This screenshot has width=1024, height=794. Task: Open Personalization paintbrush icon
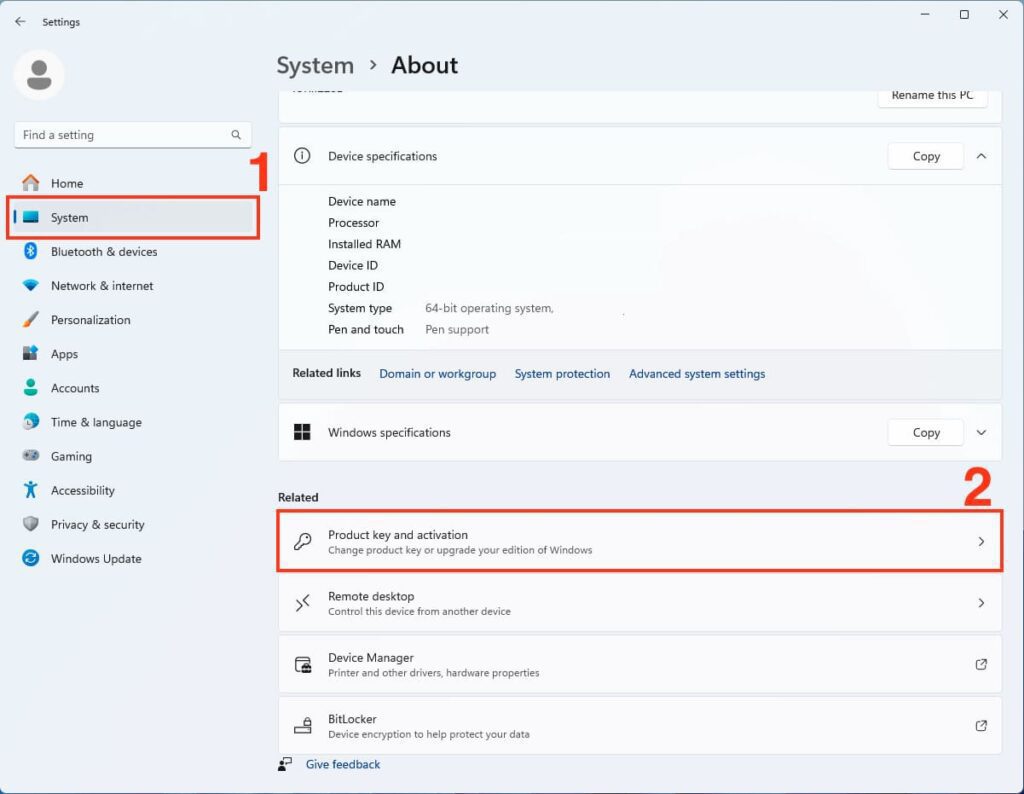31,320
